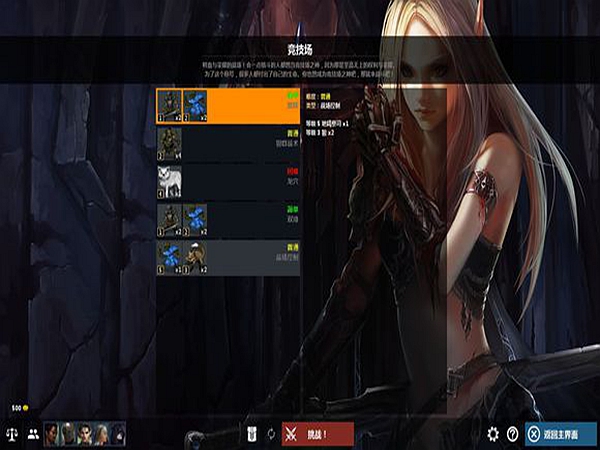
Task: Select the white-haired hero portrait
Action: pyautogui.click(x=101, y=434)
